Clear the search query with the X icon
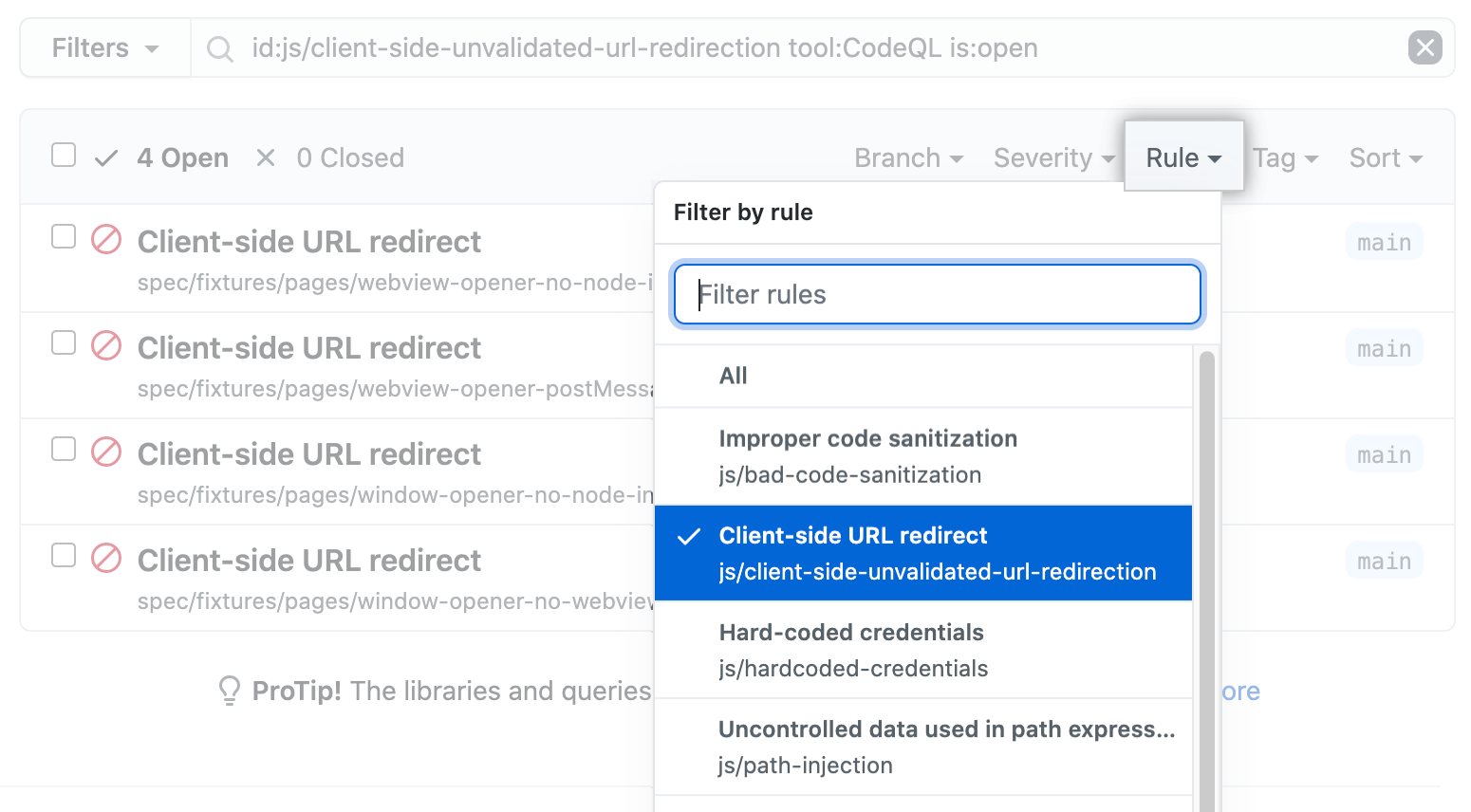The width and height of the screenshot is (1471, 812). (1424, 47)
